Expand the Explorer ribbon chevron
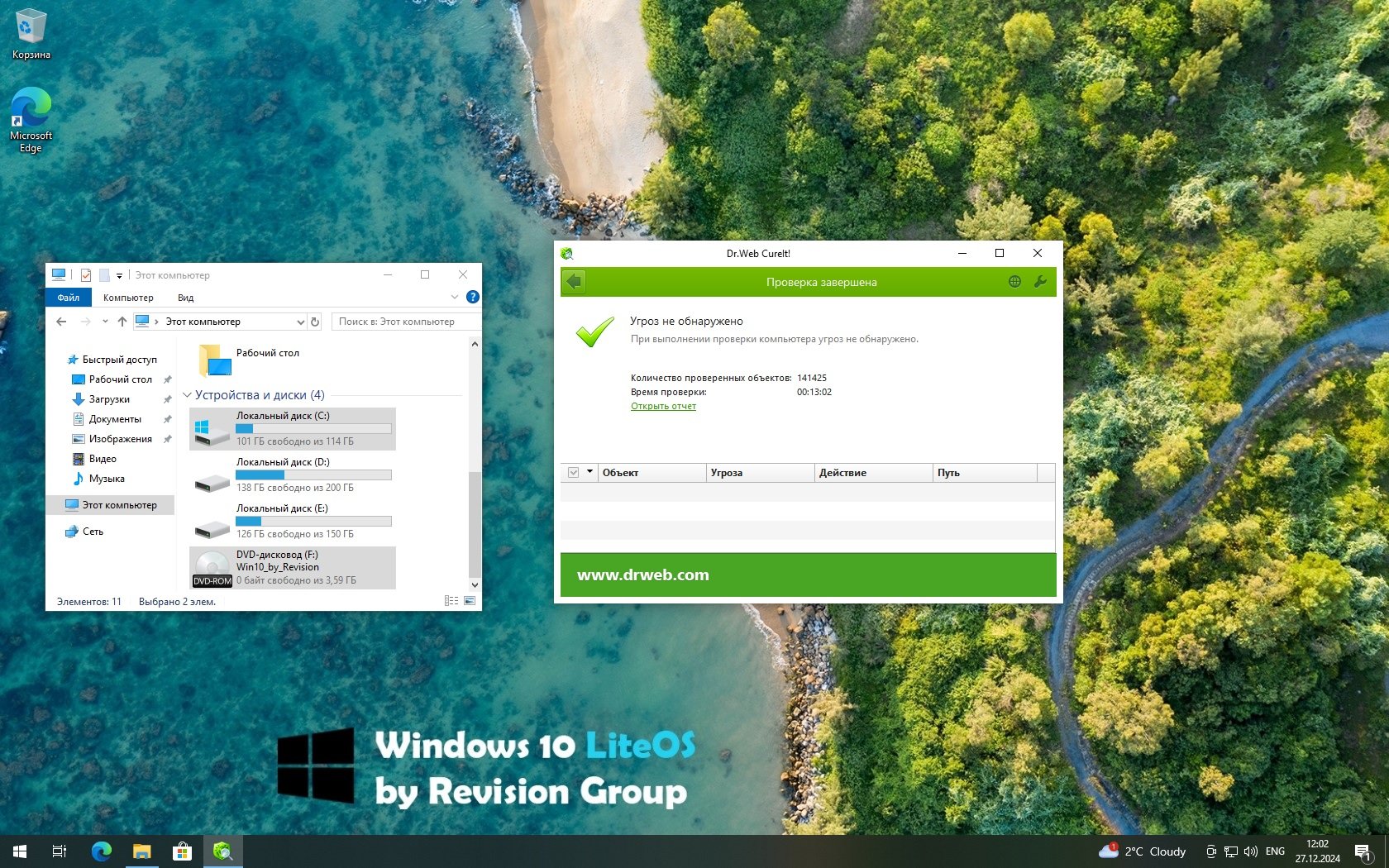 [x=454, y=297]
